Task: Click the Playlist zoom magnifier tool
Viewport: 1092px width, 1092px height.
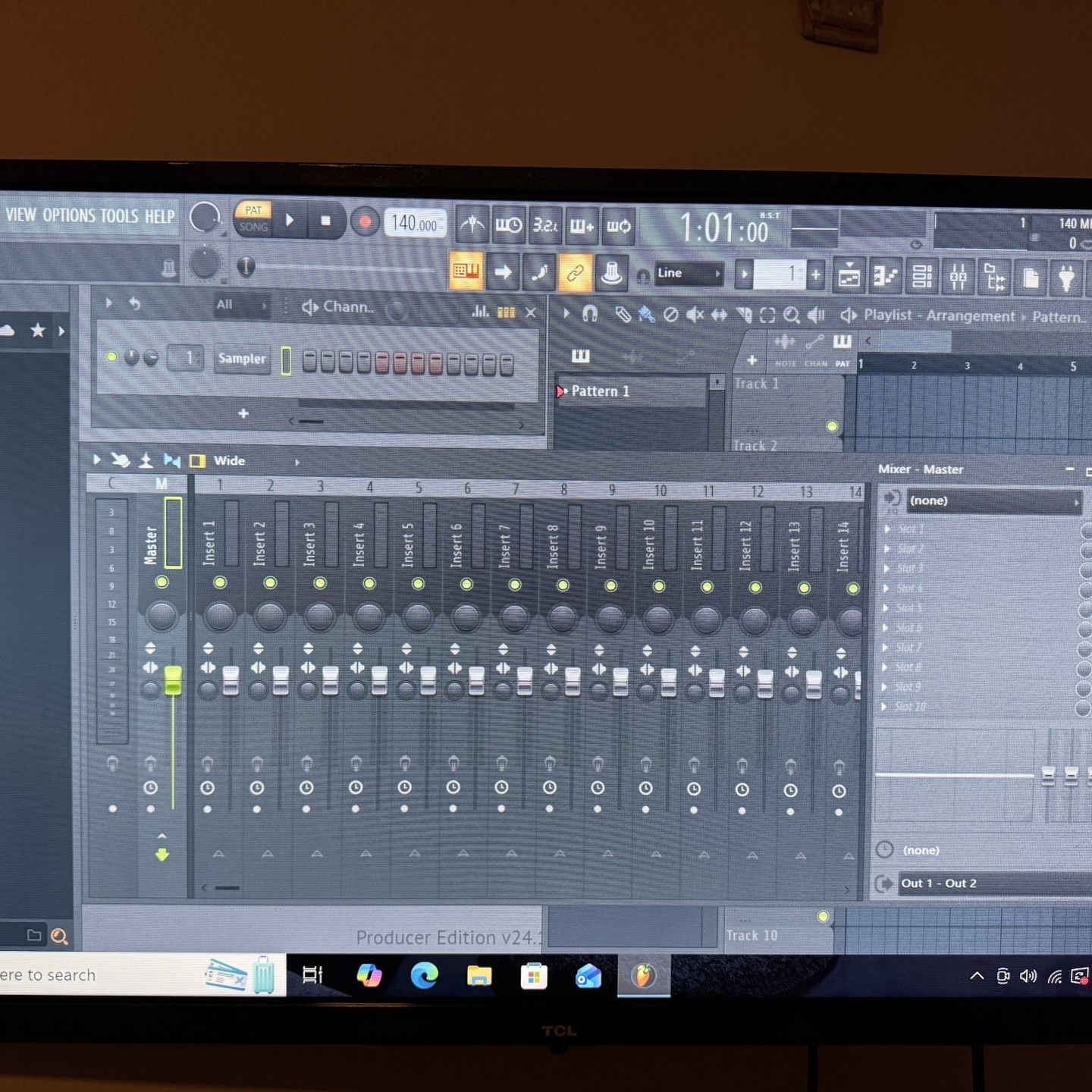Action: (791, 315)
